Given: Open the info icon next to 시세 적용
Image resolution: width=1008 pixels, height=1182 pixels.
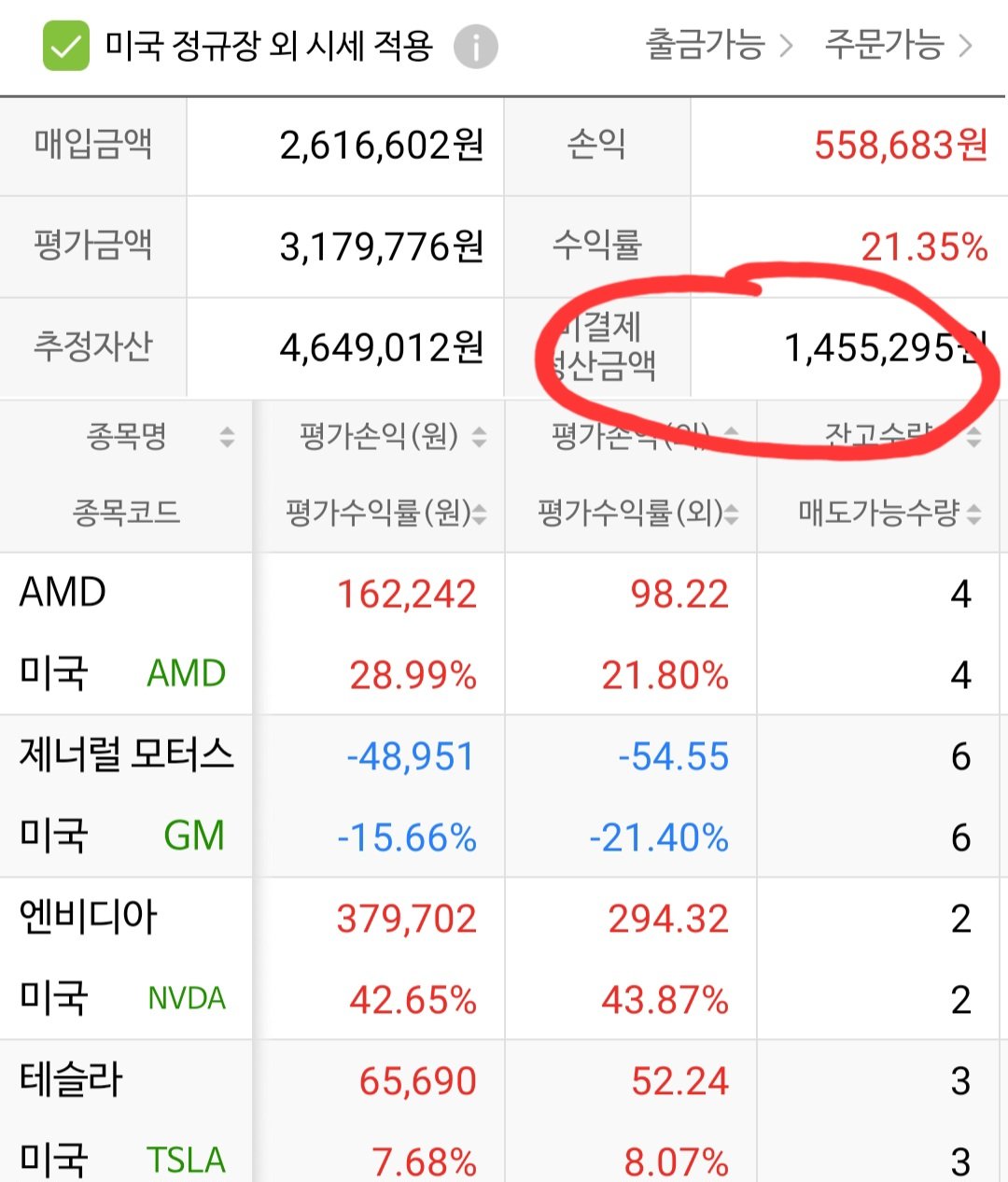Looking at the screenshot, I should 476,47.
